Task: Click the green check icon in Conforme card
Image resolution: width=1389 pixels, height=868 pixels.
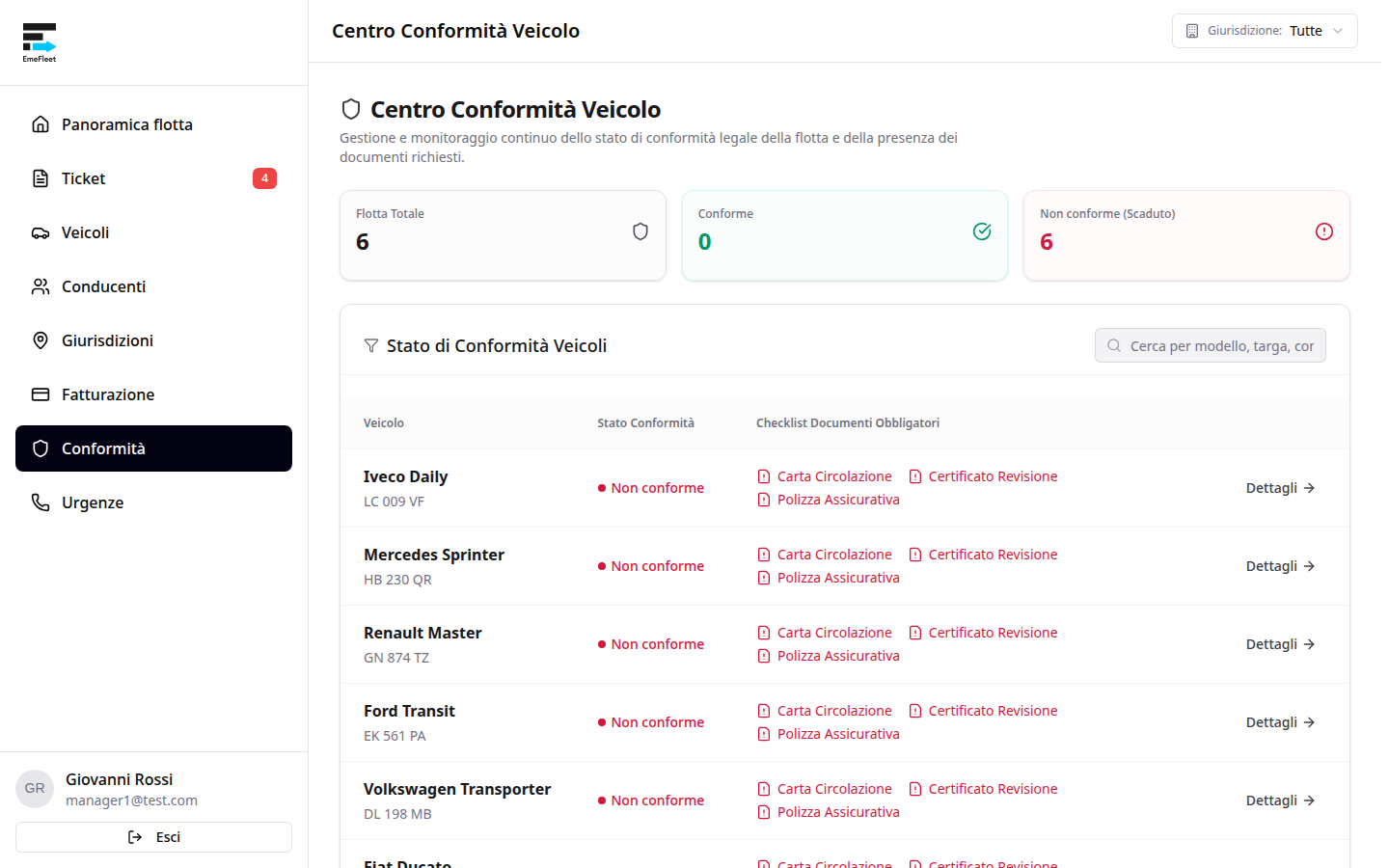Action: coord(982,231)
